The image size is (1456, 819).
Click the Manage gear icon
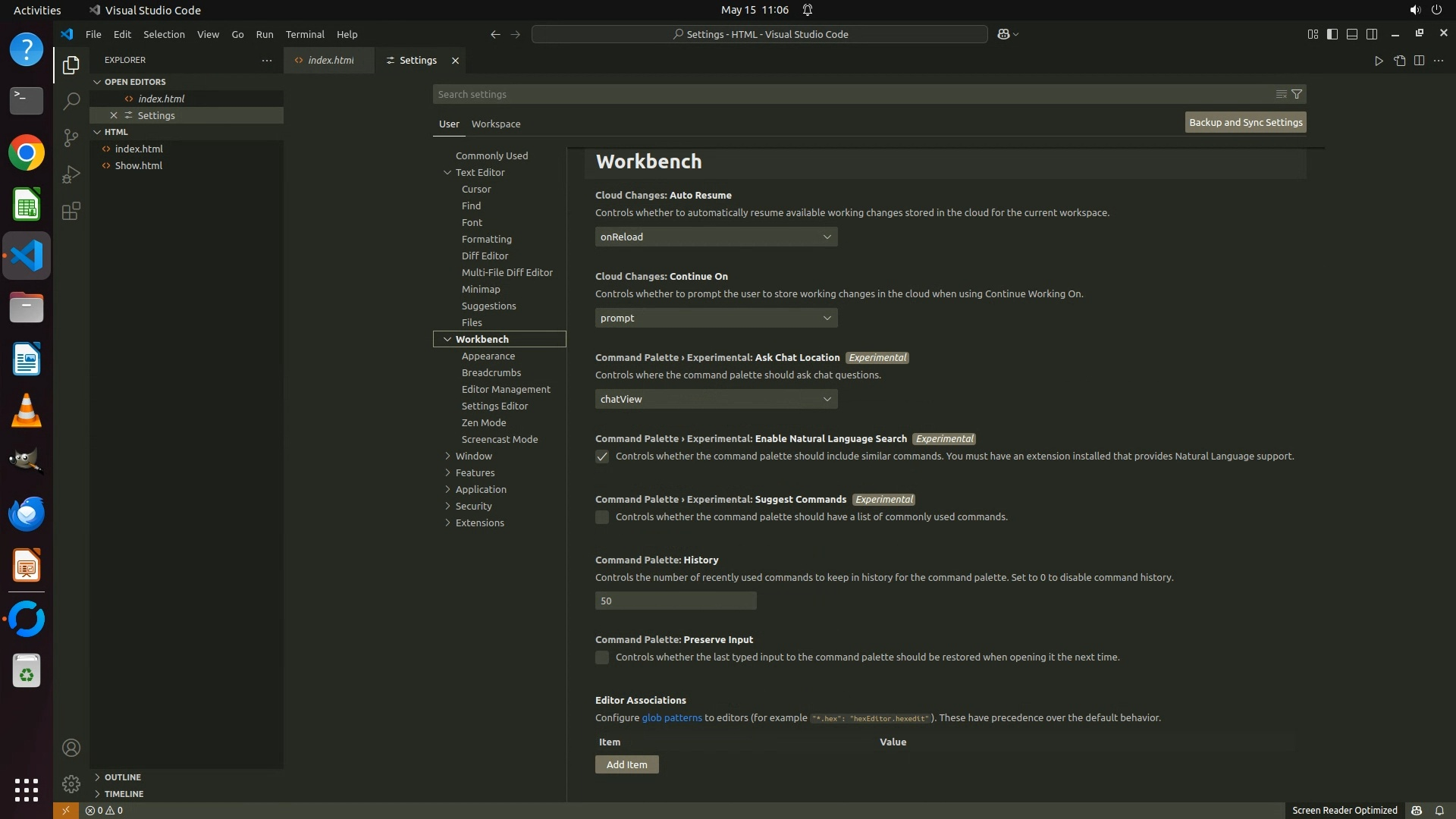pos(71,783)
